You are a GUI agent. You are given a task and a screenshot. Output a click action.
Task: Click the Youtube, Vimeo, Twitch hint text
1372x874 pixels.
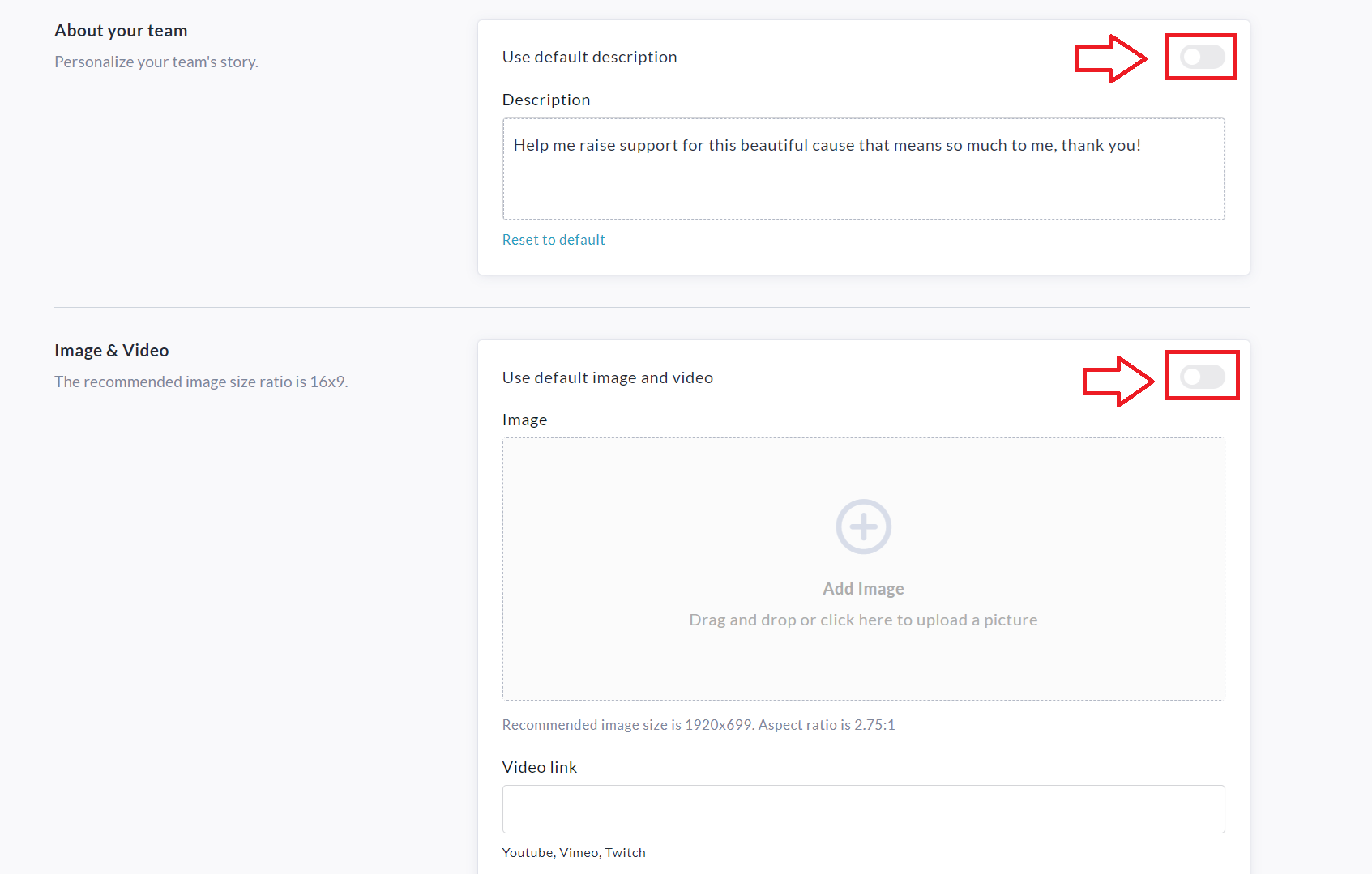tap(574, 852)
